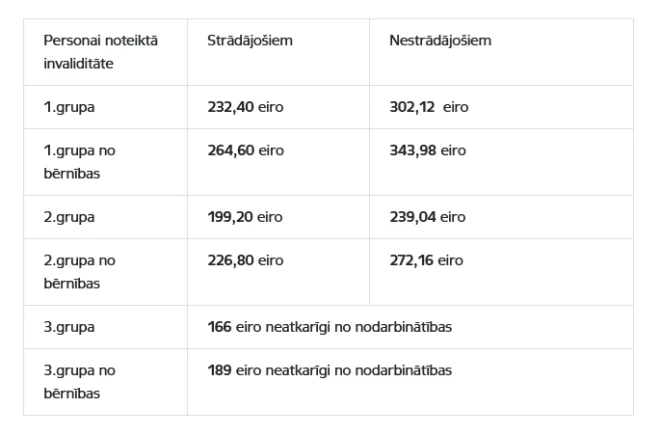Click the 'Personai noteiktā invaliditāte' header cell
660x436 pixels.
click(100, 53)
